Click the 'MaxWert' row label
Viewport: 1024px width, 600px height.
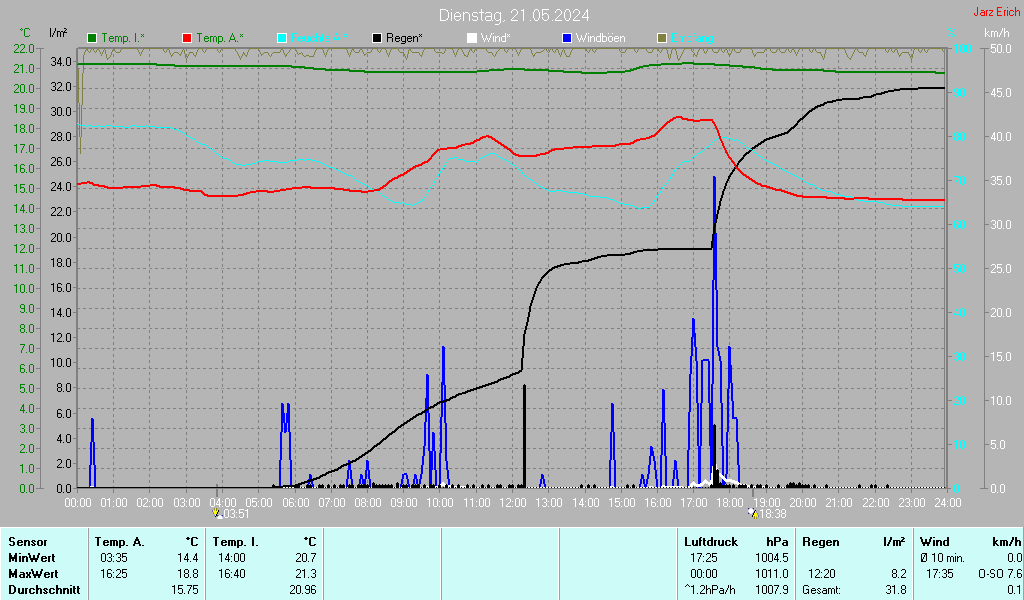coord(33,574)
